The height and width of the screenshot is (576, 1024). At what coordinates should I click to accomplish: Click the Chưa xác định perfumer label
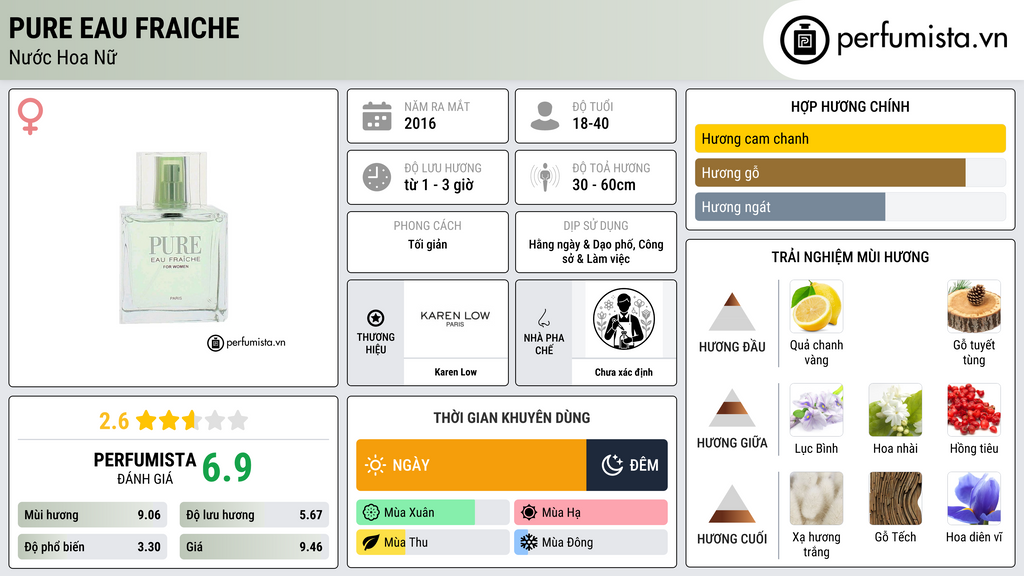pos(624,372)
